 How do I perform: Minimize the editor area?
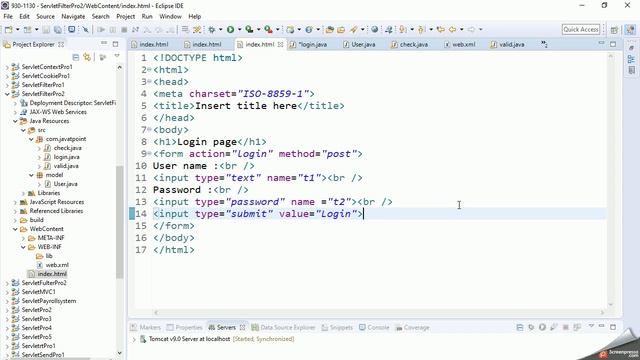602,43
